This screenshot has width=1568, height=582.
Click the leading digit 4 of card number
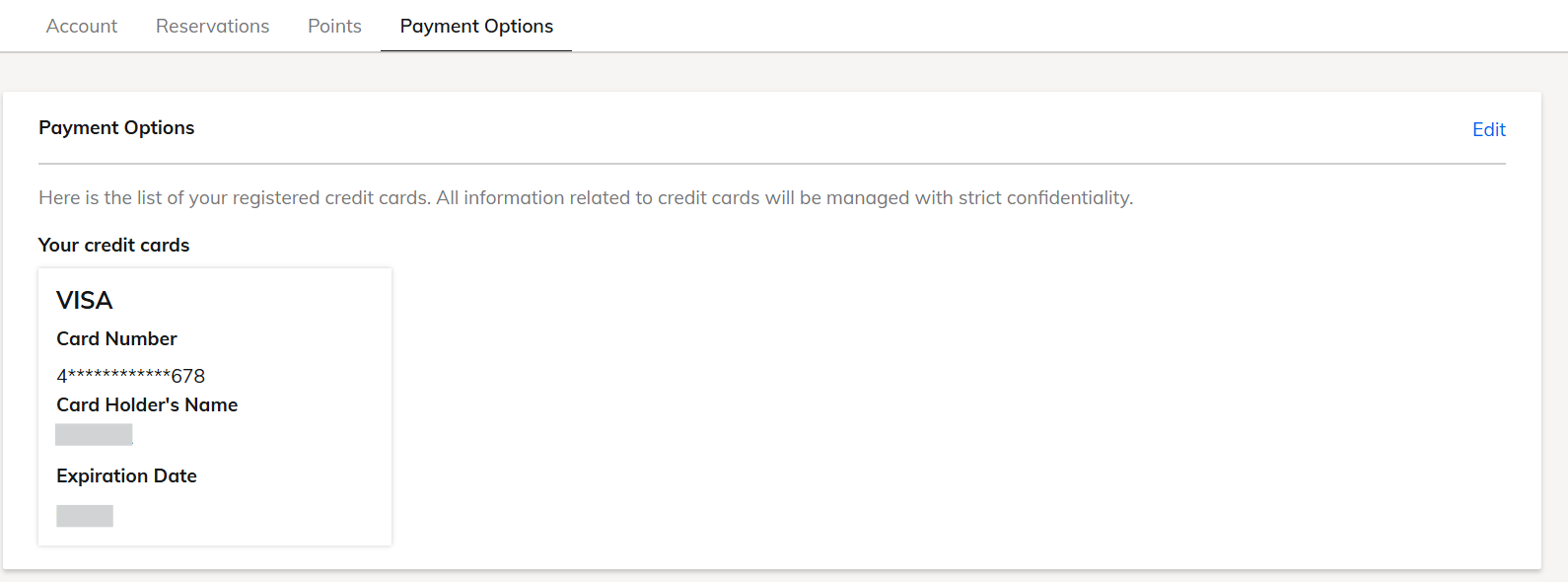(61, 377)
